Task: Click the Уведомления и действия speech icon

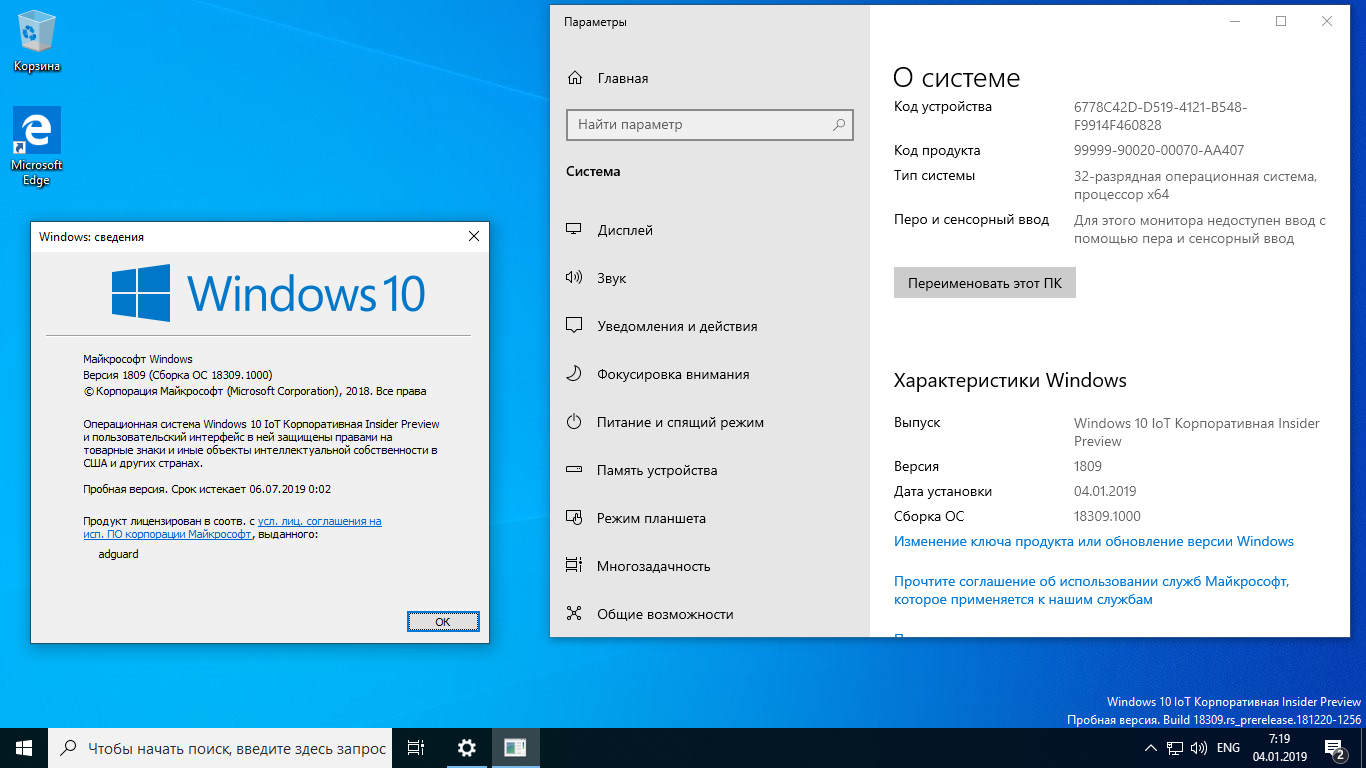Action: [x=574, y=326]
